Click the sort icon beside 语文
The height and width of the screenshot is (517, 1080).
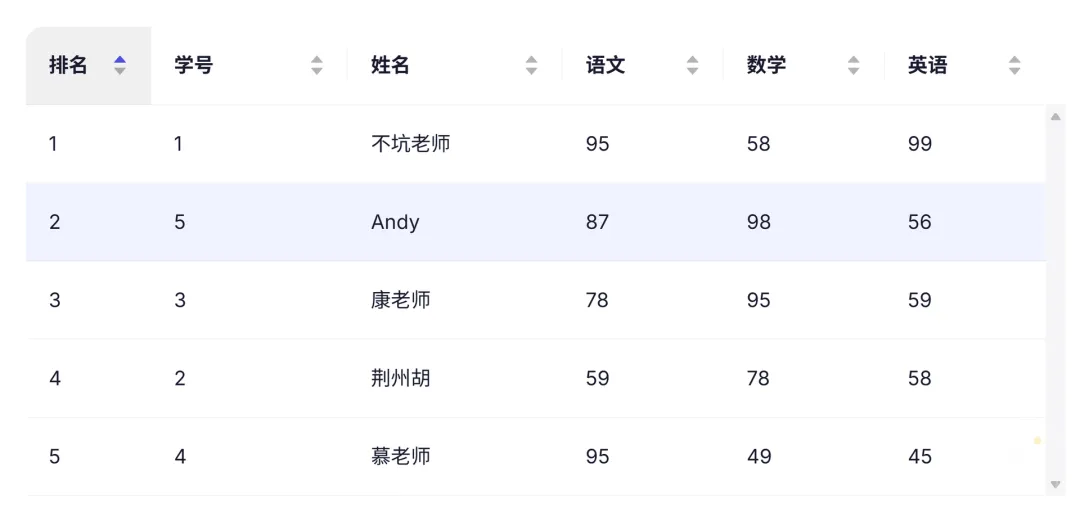(692, 66)
